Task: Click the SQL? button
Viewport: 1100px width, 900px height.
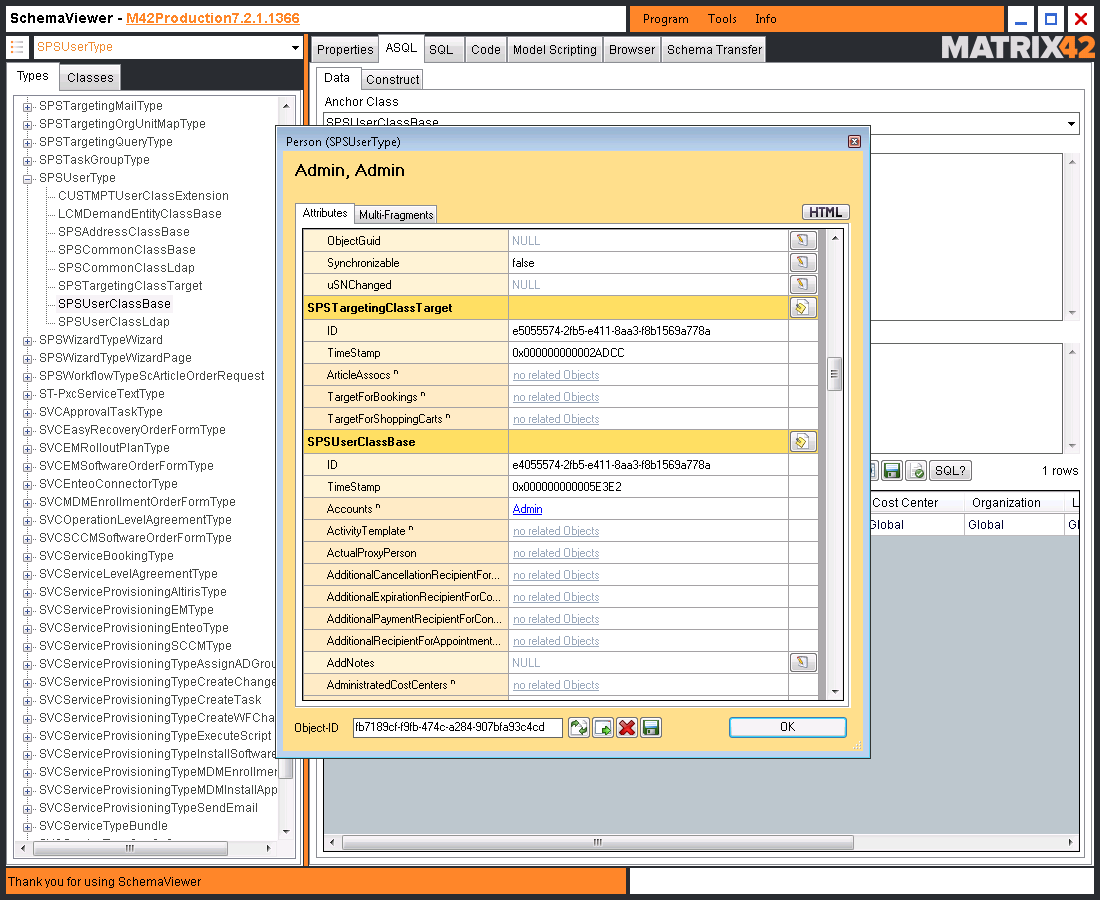Action: click(x=950, y=471)
